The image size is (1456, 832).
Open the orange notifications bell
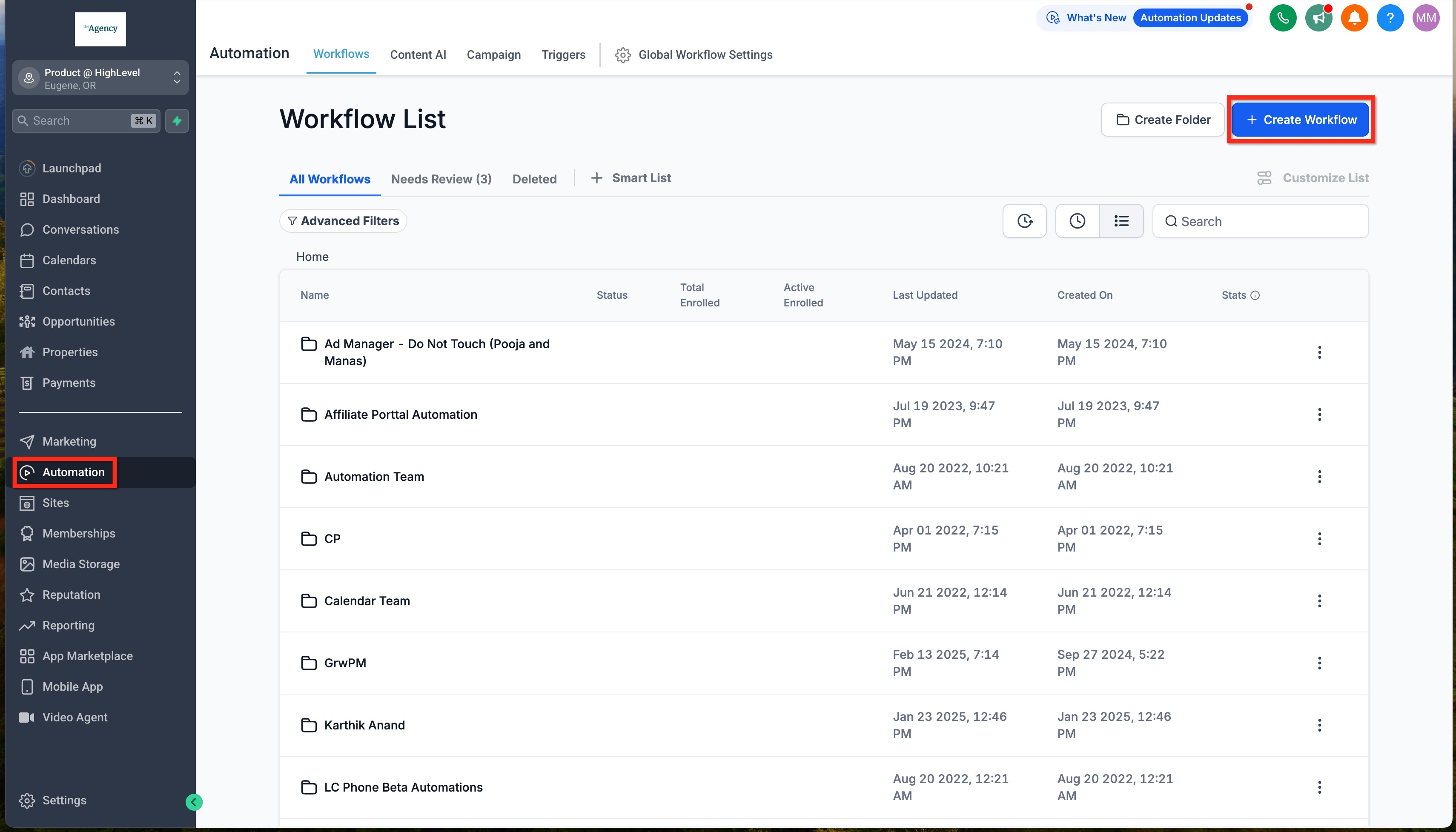click(x=1354, y=18)
